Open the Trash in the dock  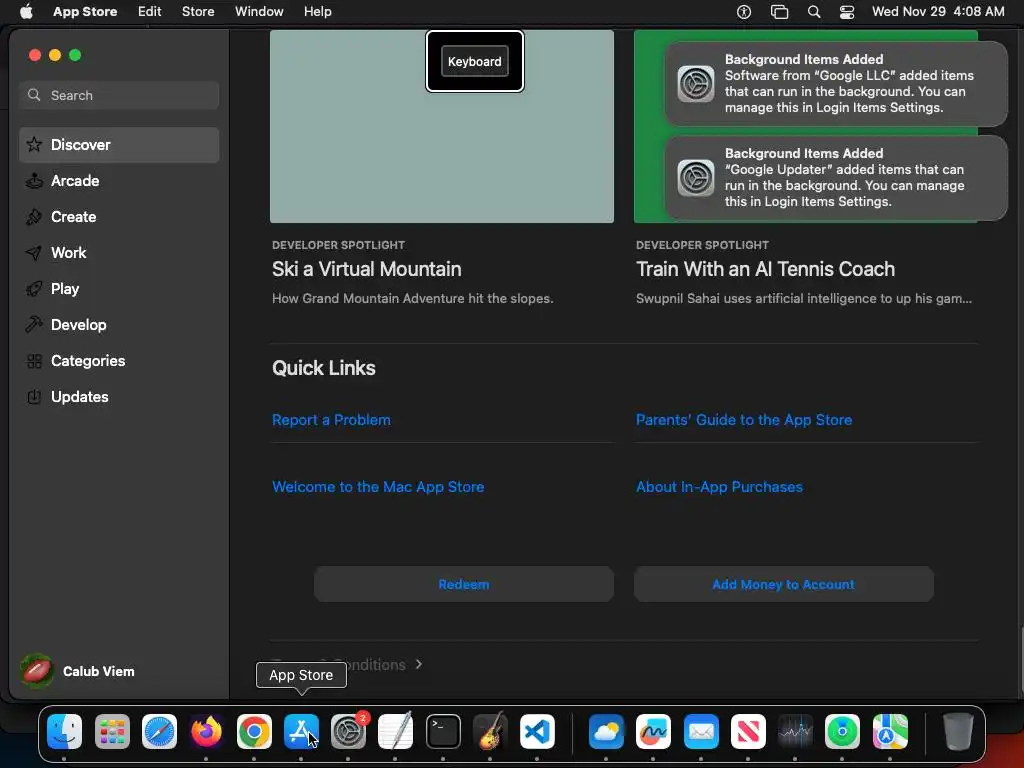[x=958, y=731]
